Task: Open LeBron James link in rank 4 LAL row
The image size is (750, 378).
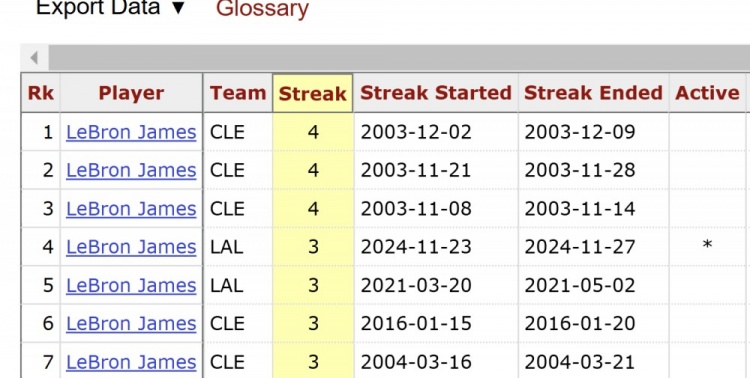Action: click(131, 247)
